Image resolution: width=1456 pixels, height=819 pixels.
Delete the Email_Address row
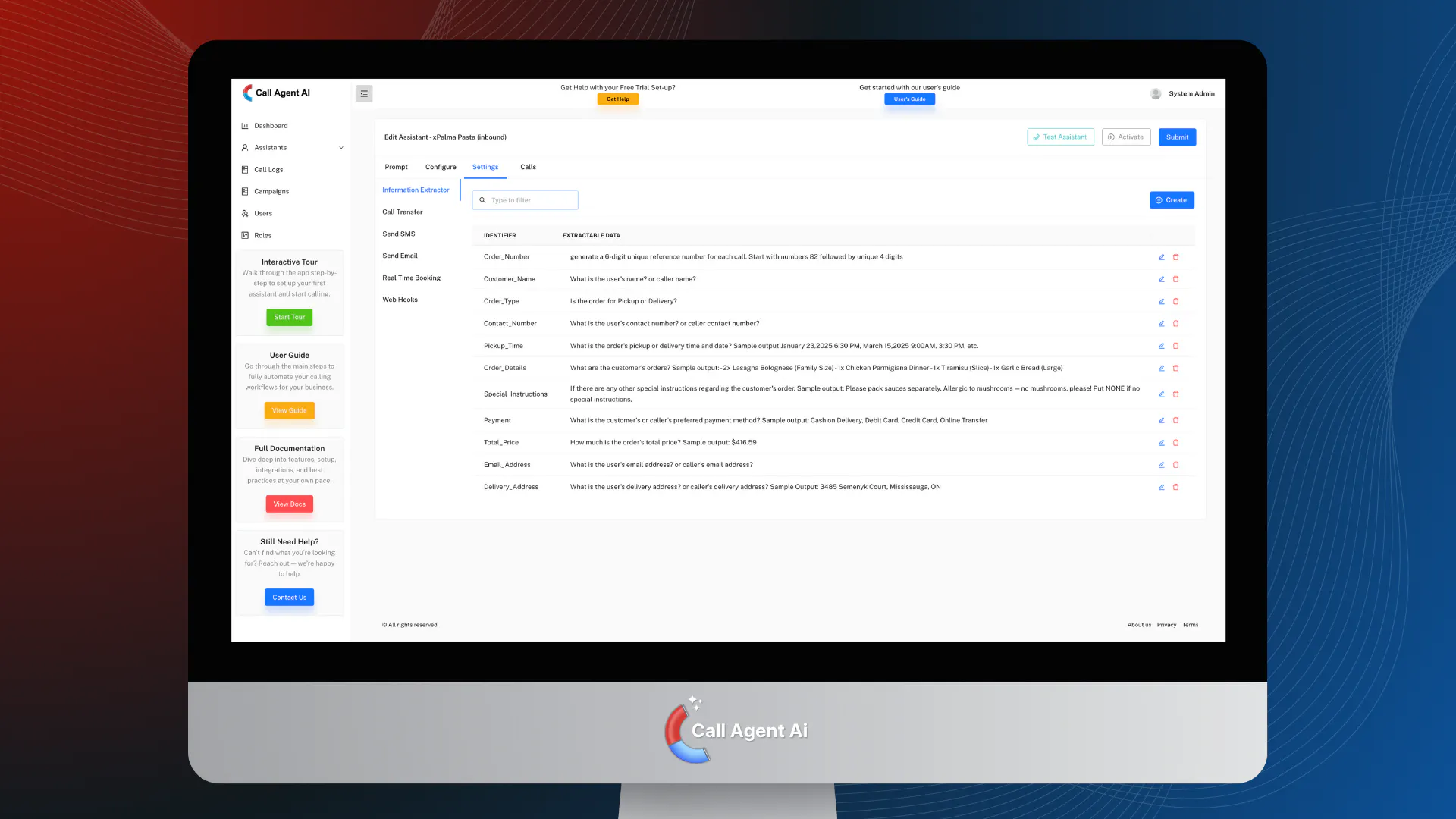(x=1176, y=465)
